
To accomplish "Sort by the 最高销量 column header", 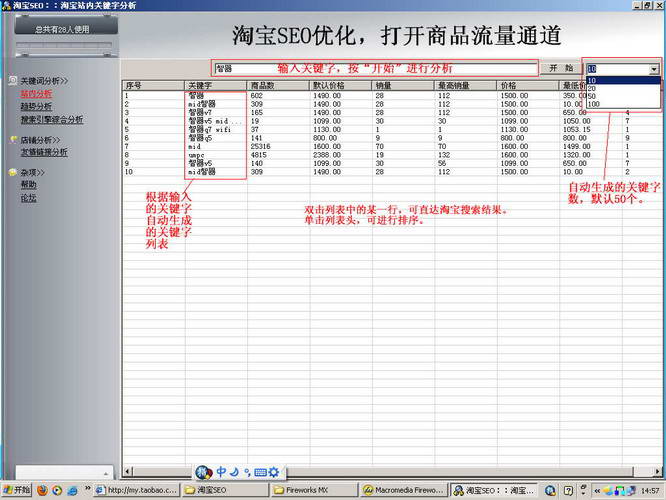I will (466, 85).
